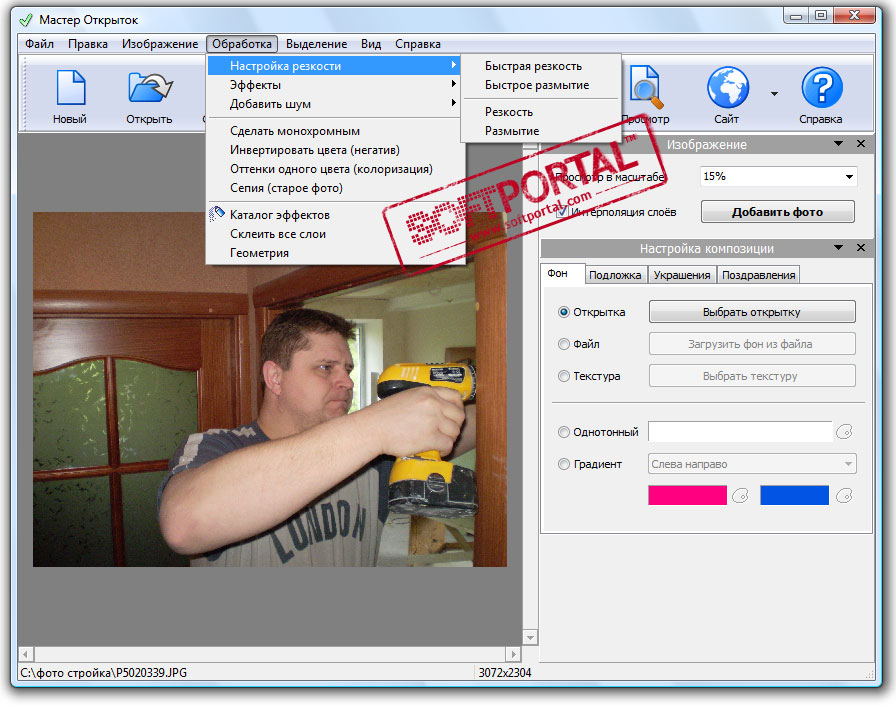Open the Website globe icon

pyautogui.click(x=727, y=87)
